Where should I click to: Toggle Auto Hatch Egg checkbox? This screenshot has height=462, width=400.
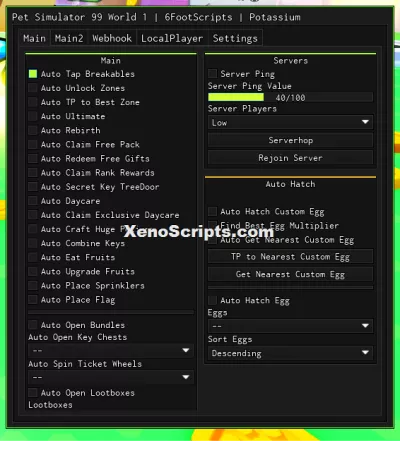click(x=212, y=300)
